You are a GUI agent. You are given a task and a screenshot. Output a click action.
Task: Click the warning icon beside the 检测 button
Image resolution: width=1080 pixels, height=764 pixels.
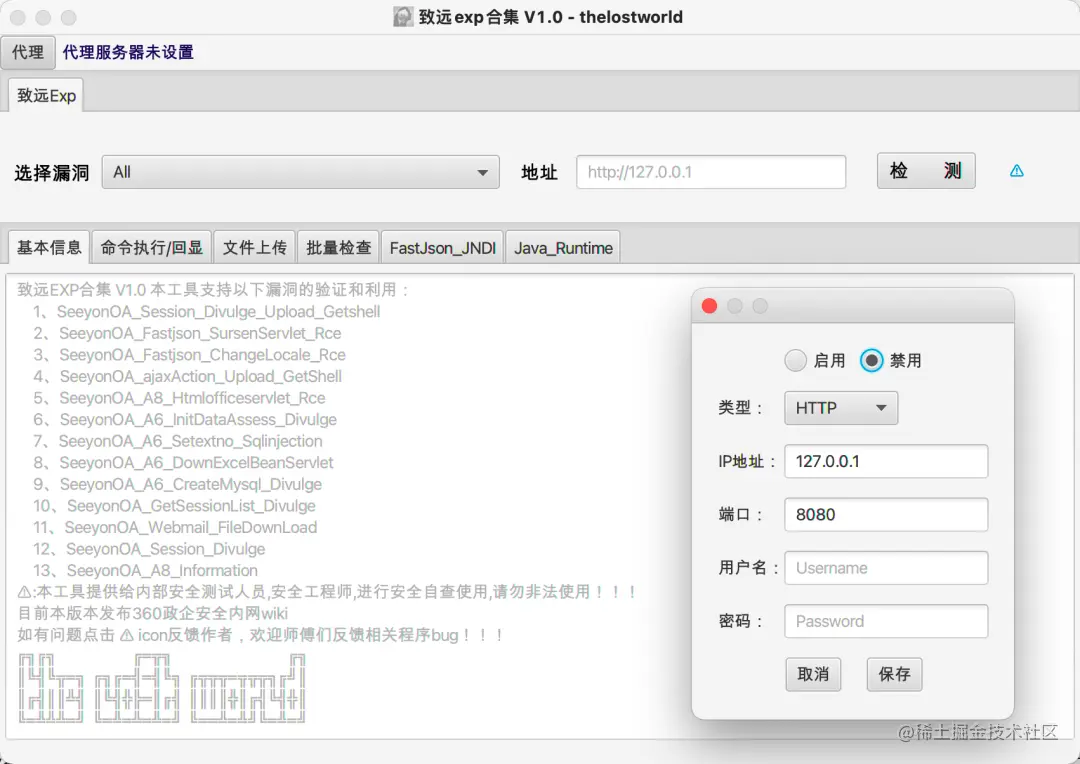click(1017, 170)
